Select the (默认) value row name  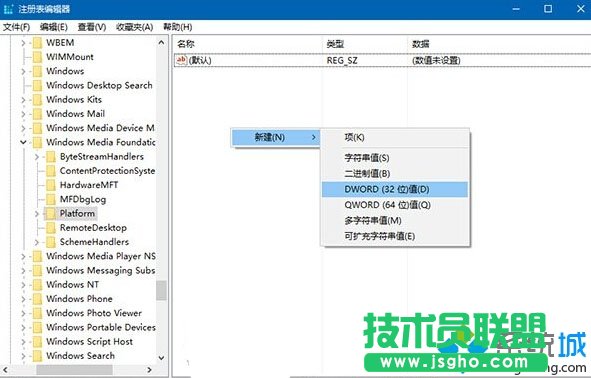pos(200,60)
